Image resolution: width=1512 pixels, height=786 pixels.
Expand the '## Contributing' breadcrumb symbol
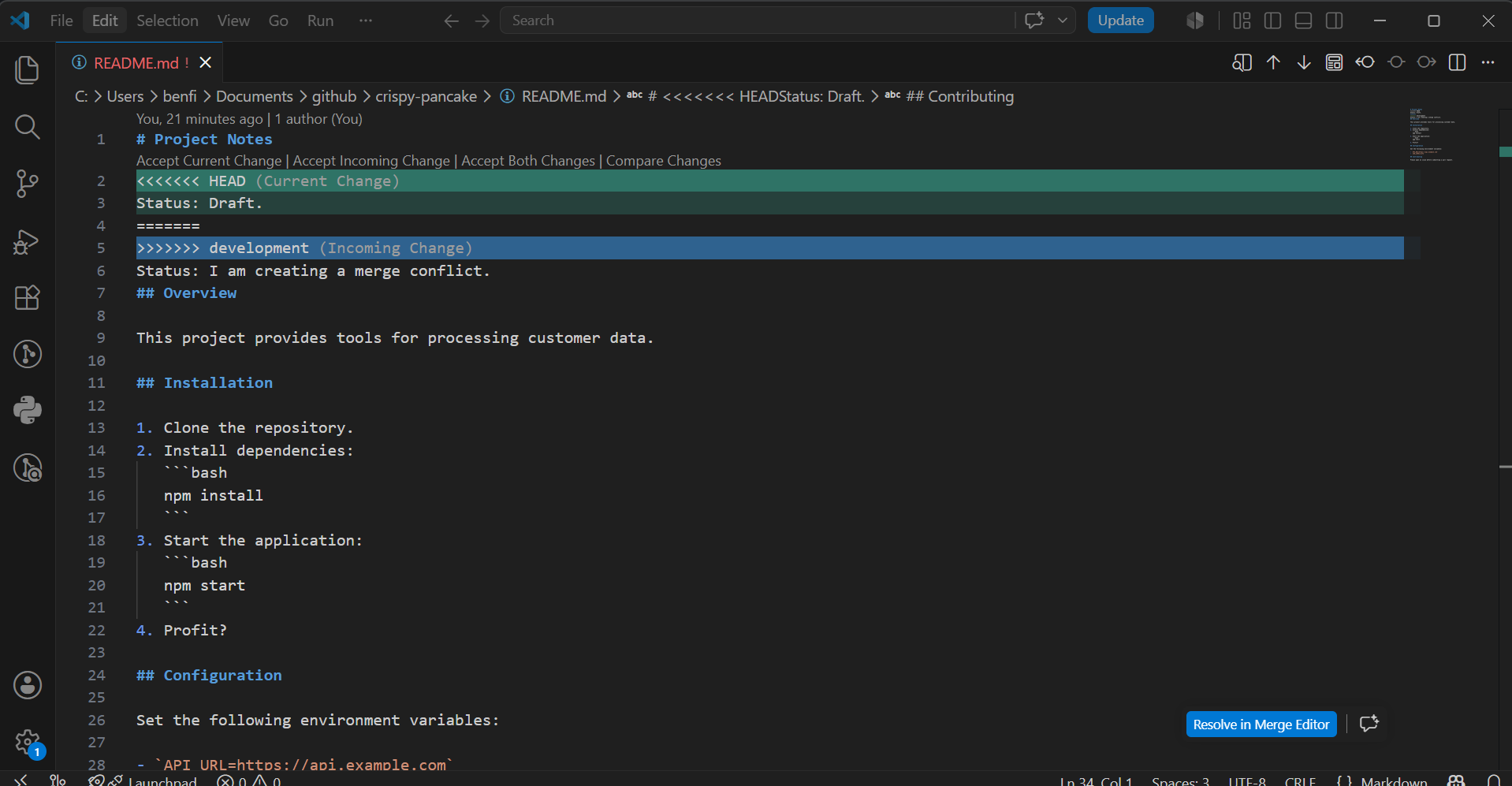(949, 96)
